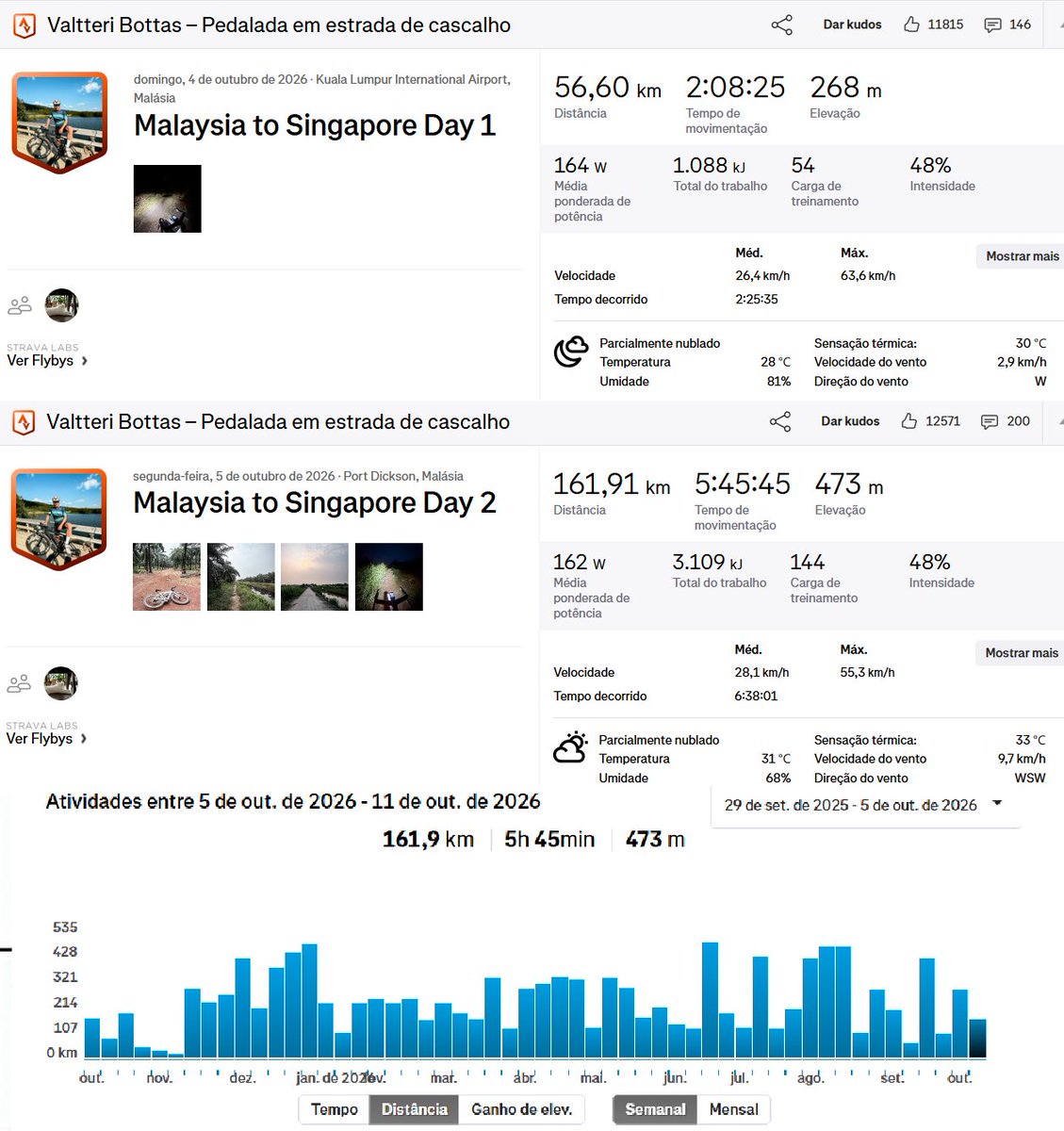Click the tallest chart bar near jul.

[710, 1000]
